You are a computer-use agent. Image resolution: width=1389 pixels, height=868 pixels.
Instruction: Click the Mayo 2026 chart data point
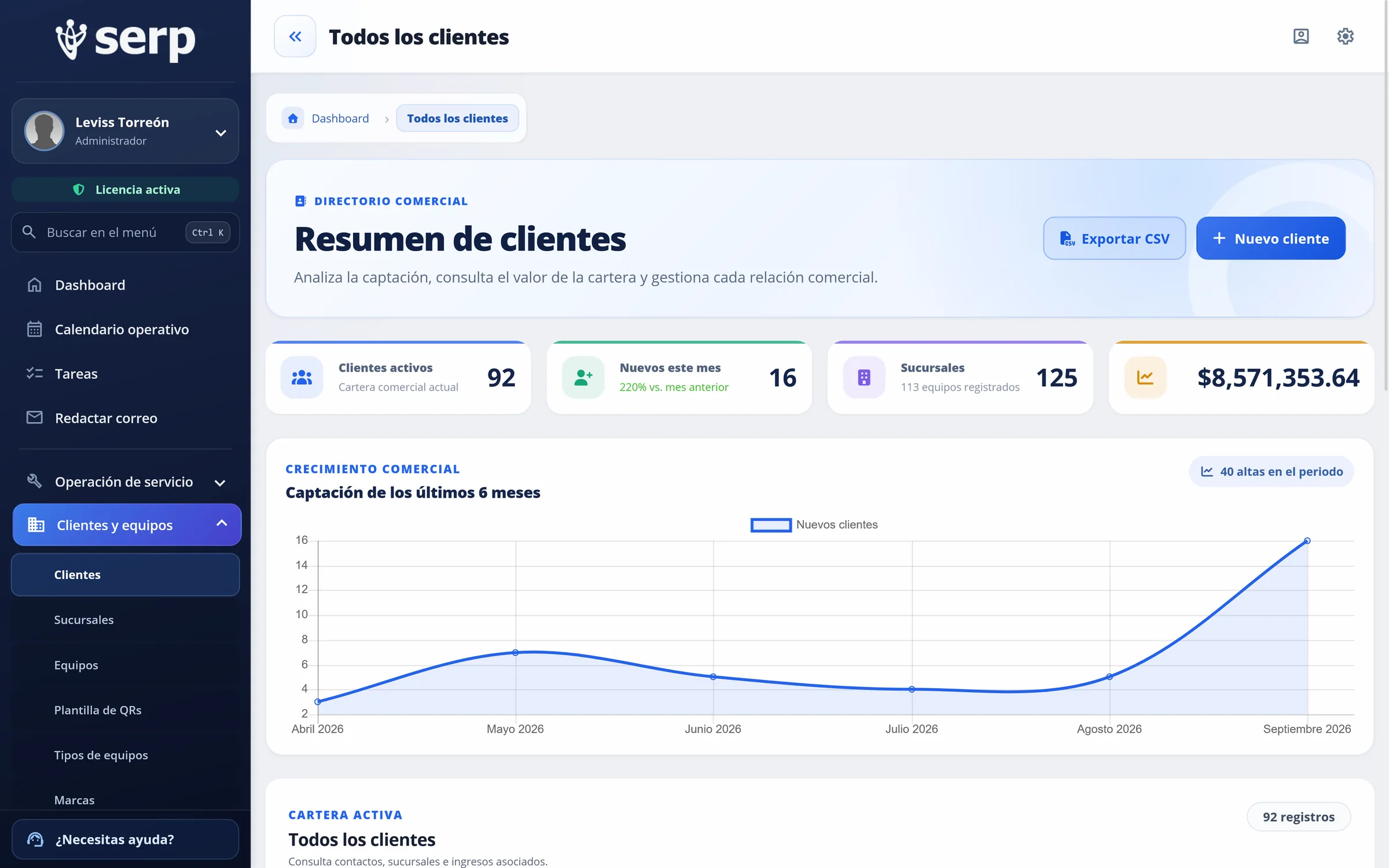[515, 653]
